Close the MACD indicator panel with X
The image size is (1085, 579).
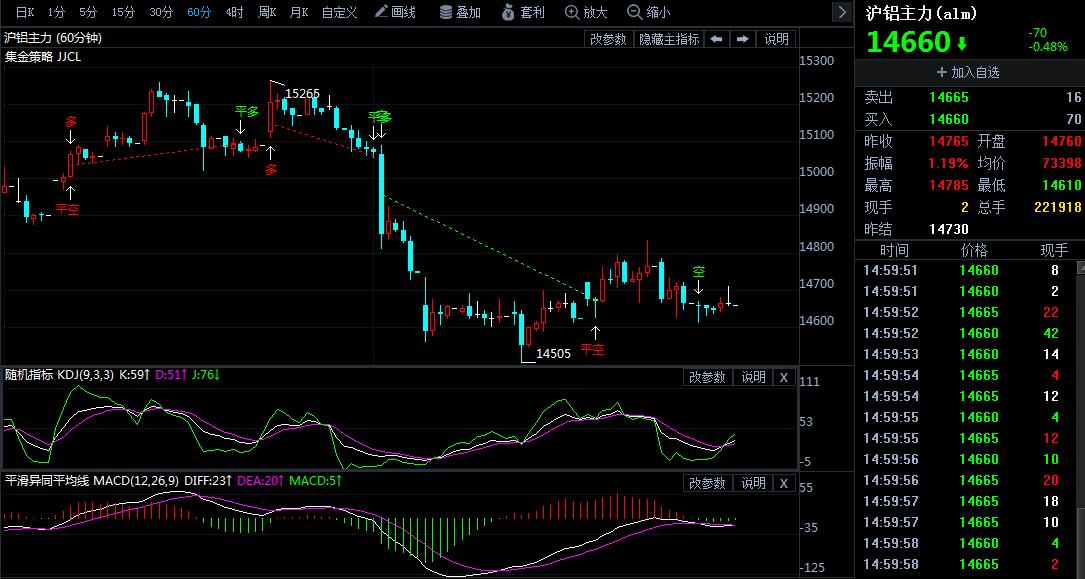[x=784, y=483]
